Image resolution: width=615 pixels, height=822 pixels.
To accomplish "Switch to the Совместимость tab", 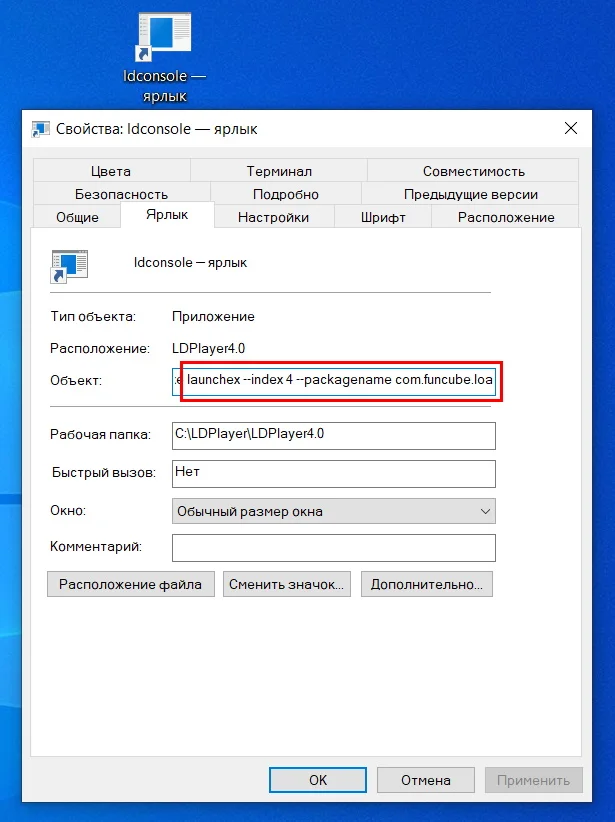I will coord(473,171).
